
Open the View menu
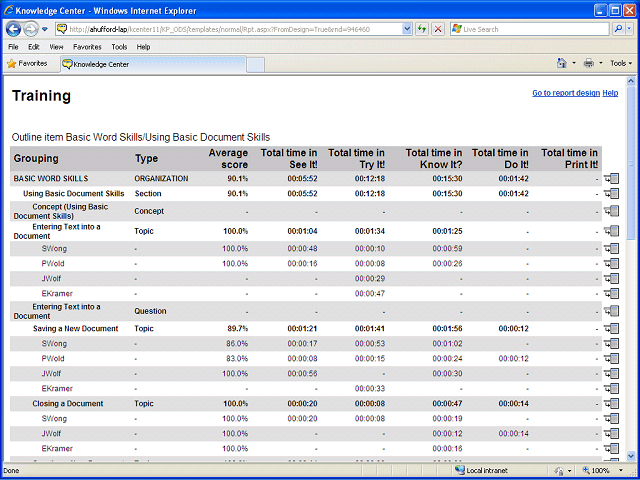56,47
